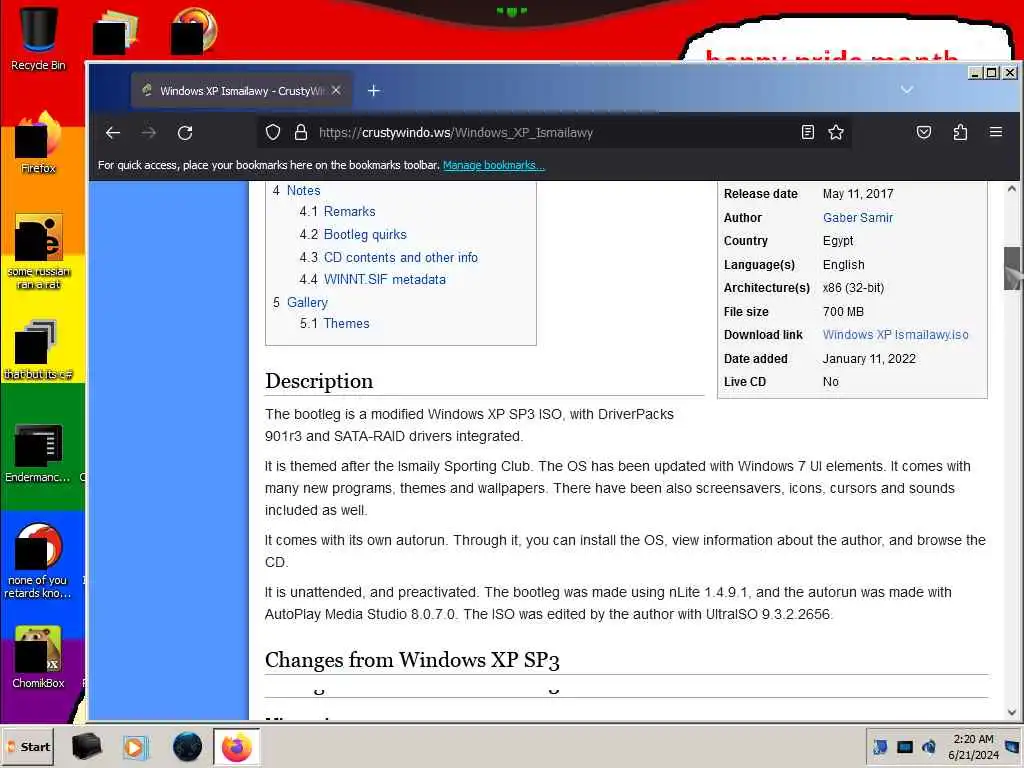The width and height of the screenshot is (1024, 768).
Task: Open the Recycle Bin desktop icon
Action: coord(38,38)
